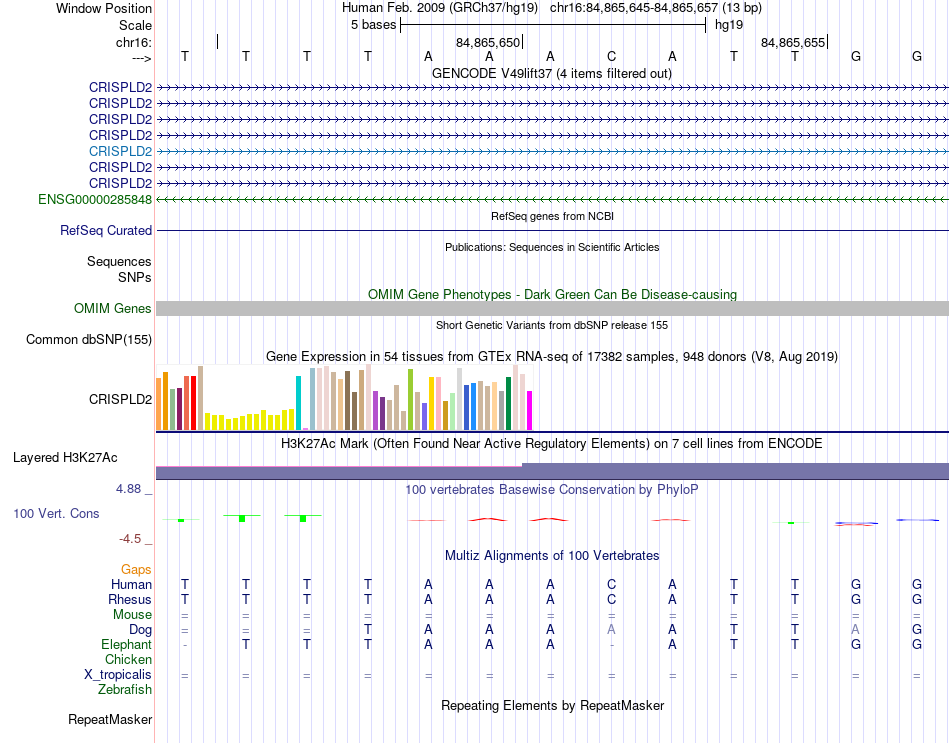Click the RefSeq Curated label
Viewport: 950px width, 743px height.
pos(105,230)
